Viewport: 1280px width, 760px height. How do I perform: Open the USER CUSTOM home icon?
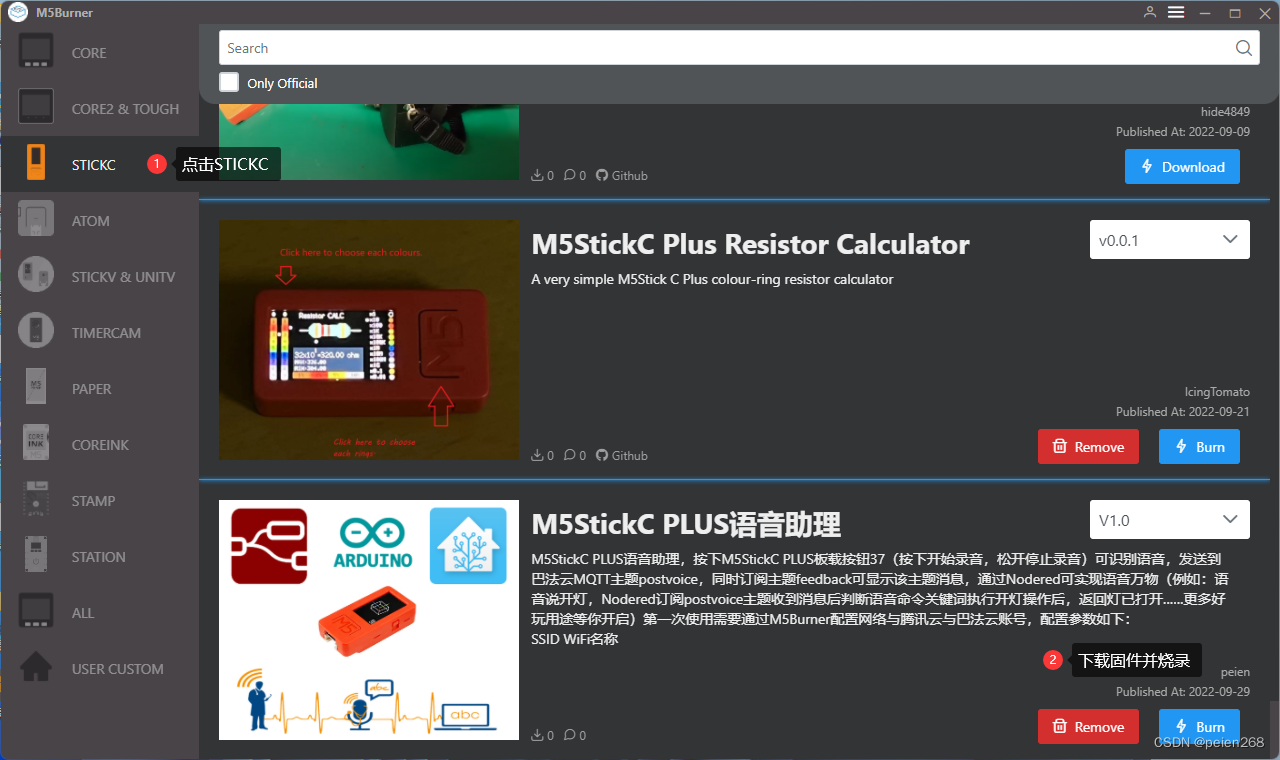pyautogui.click(x=36, y=668)
